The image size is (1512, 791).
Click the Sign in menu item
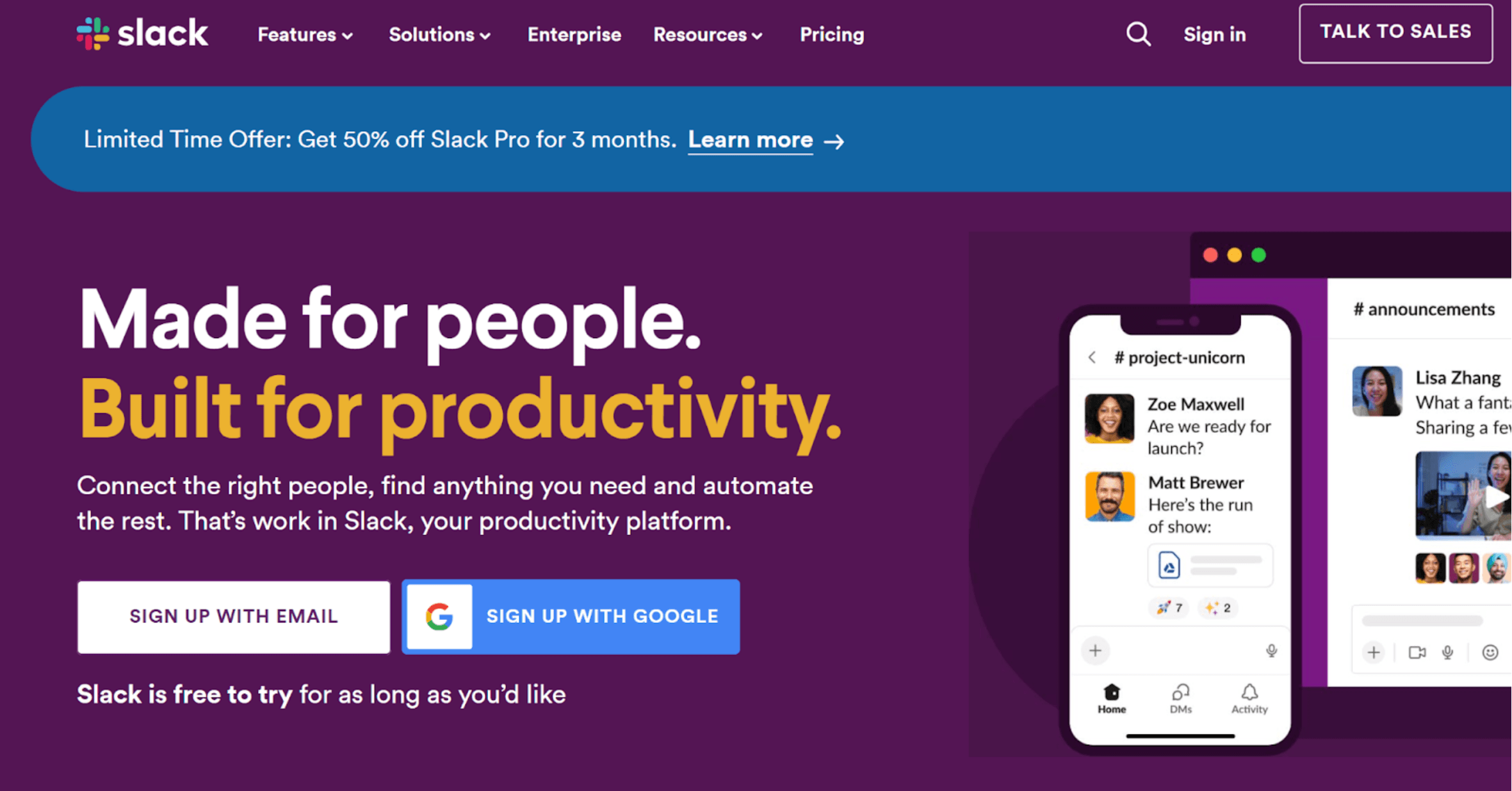tap(1214, 33)
